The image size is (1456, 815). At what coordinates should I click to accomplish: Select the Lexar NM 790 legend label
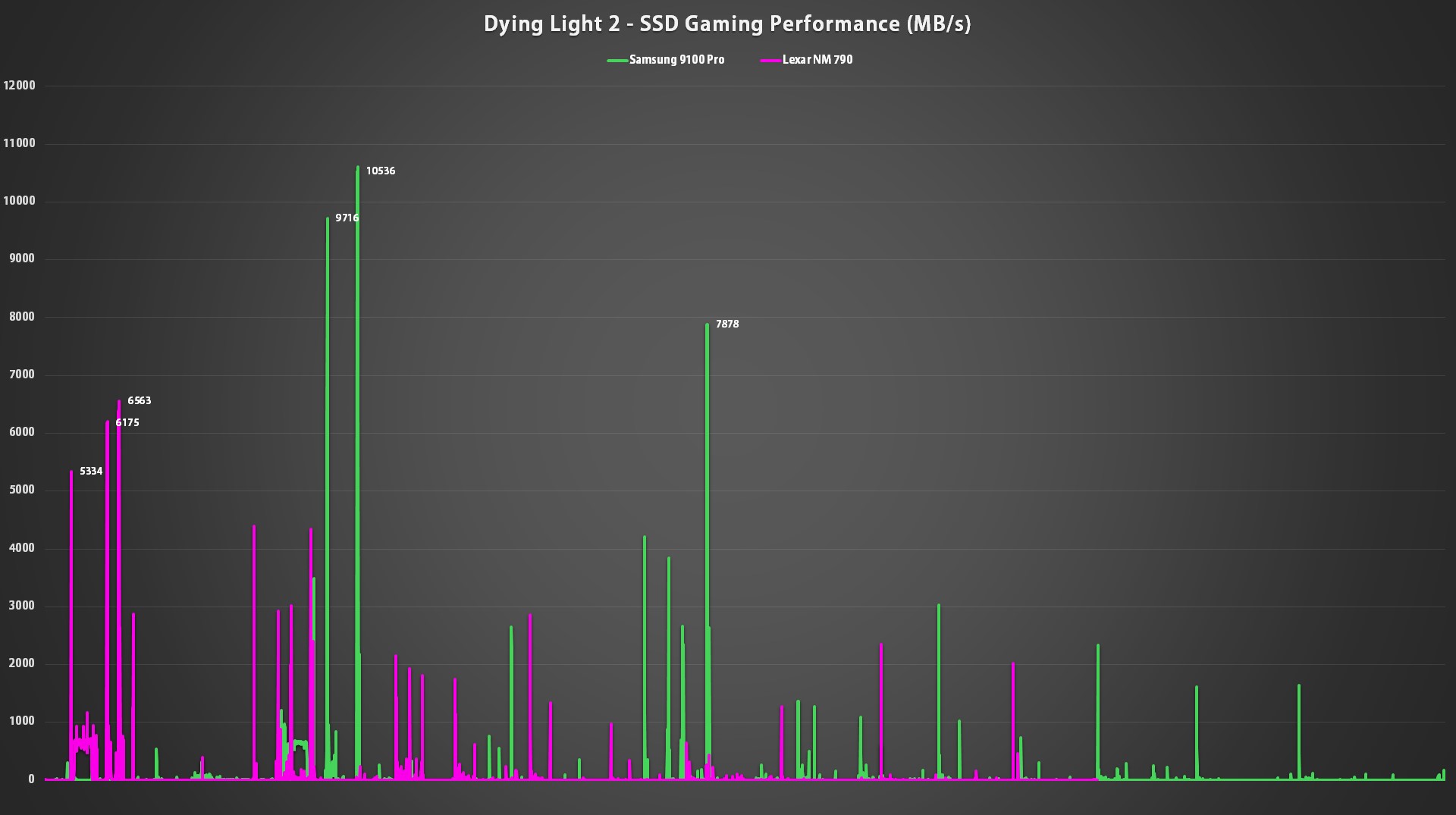pos(817,60)
